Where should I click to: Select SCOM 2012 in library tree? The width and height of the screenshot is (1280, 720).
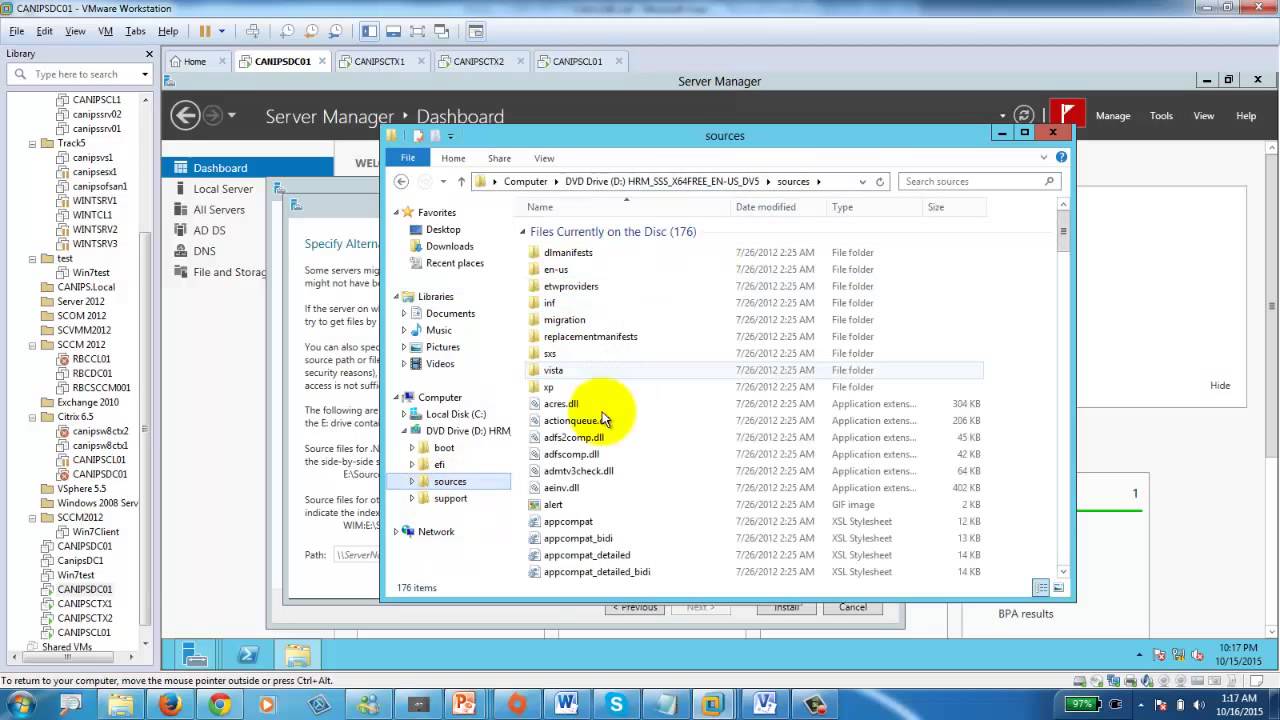(x=83, y=316)
